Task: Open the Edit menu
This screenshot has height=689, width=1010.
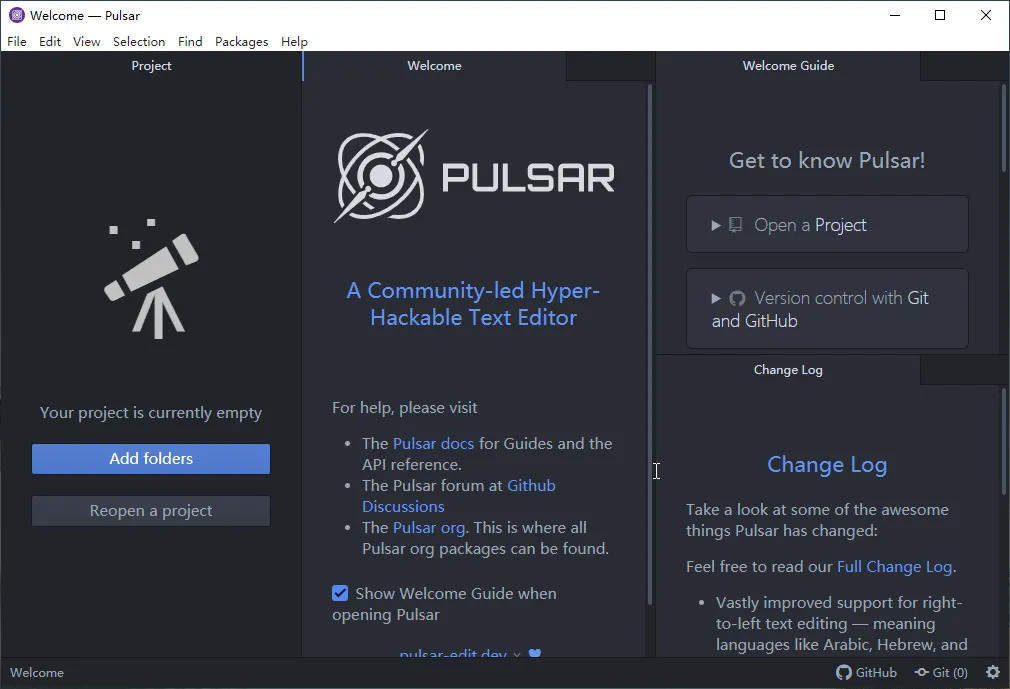Action: pos(50,41)
